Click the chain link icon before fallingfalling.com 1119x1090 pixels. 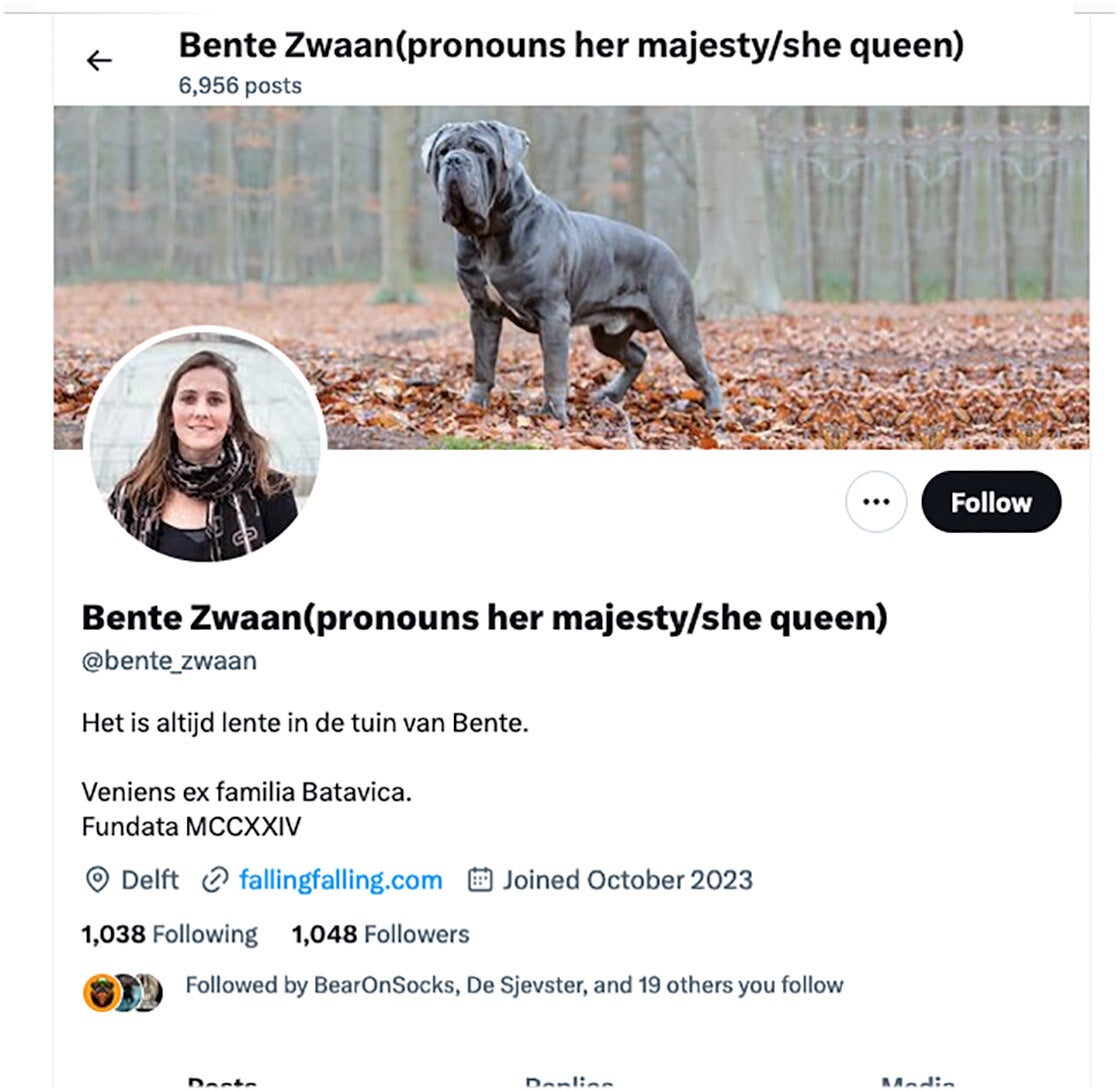point(215,880)
